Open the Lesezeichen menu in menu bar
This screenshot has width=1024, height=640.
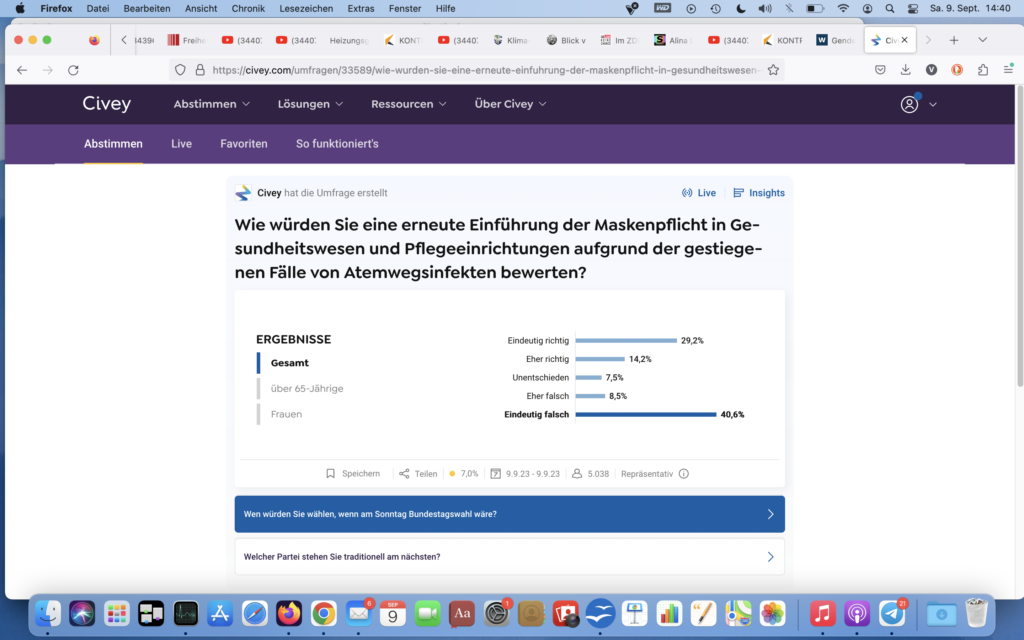(308, 8)
